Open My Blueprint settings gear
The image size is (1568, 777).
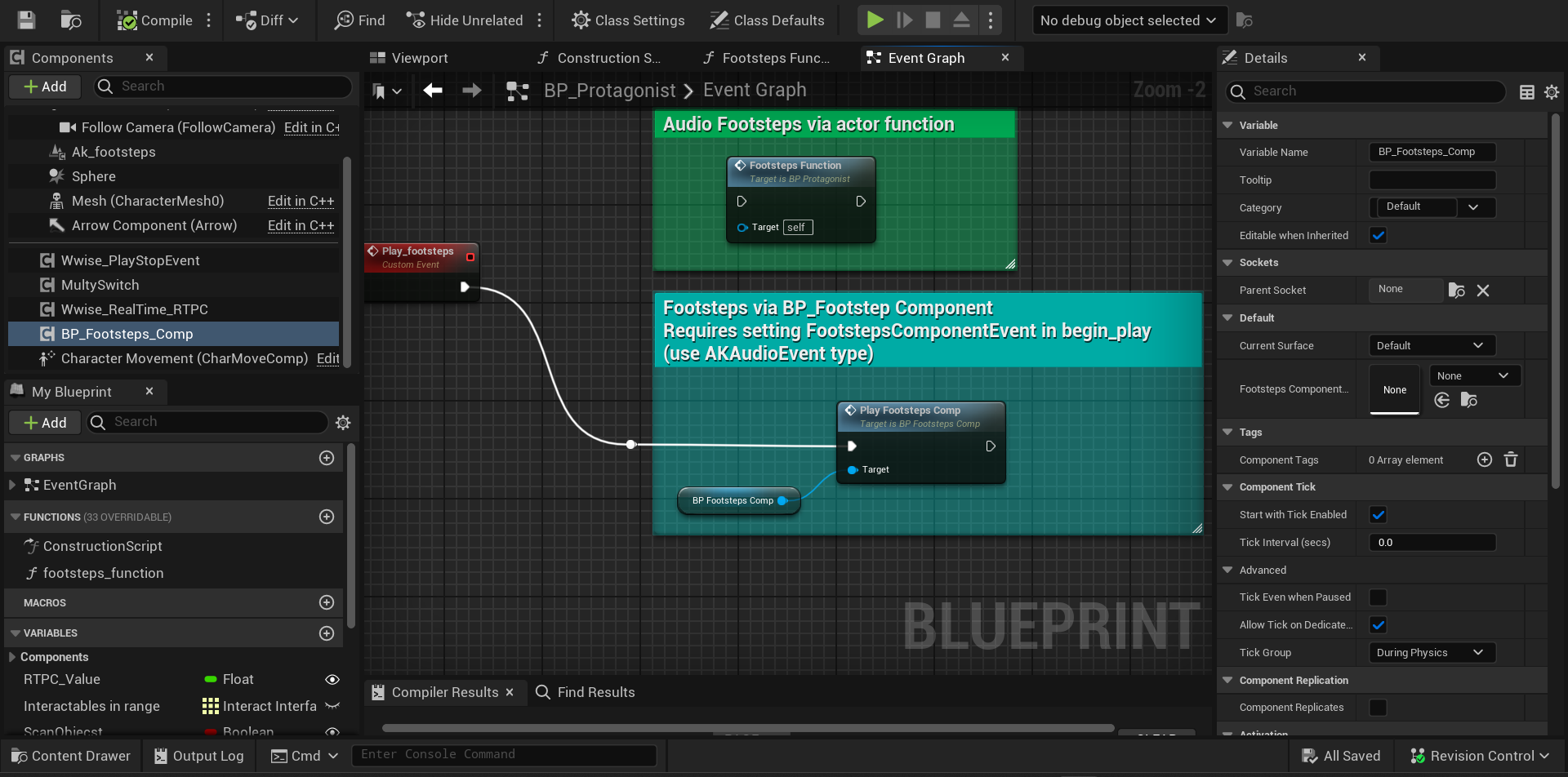[x=343, y=423]
